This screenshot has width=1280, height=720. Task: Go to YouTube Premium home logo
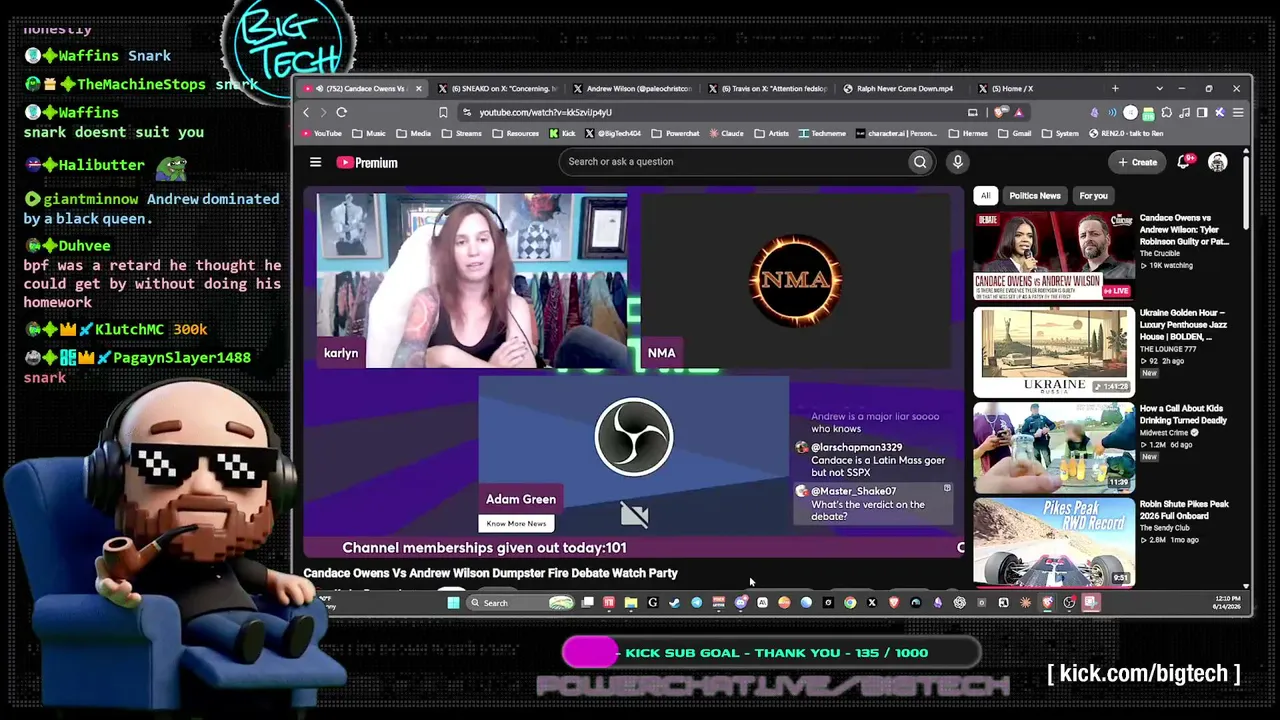[x=367, y=162]
